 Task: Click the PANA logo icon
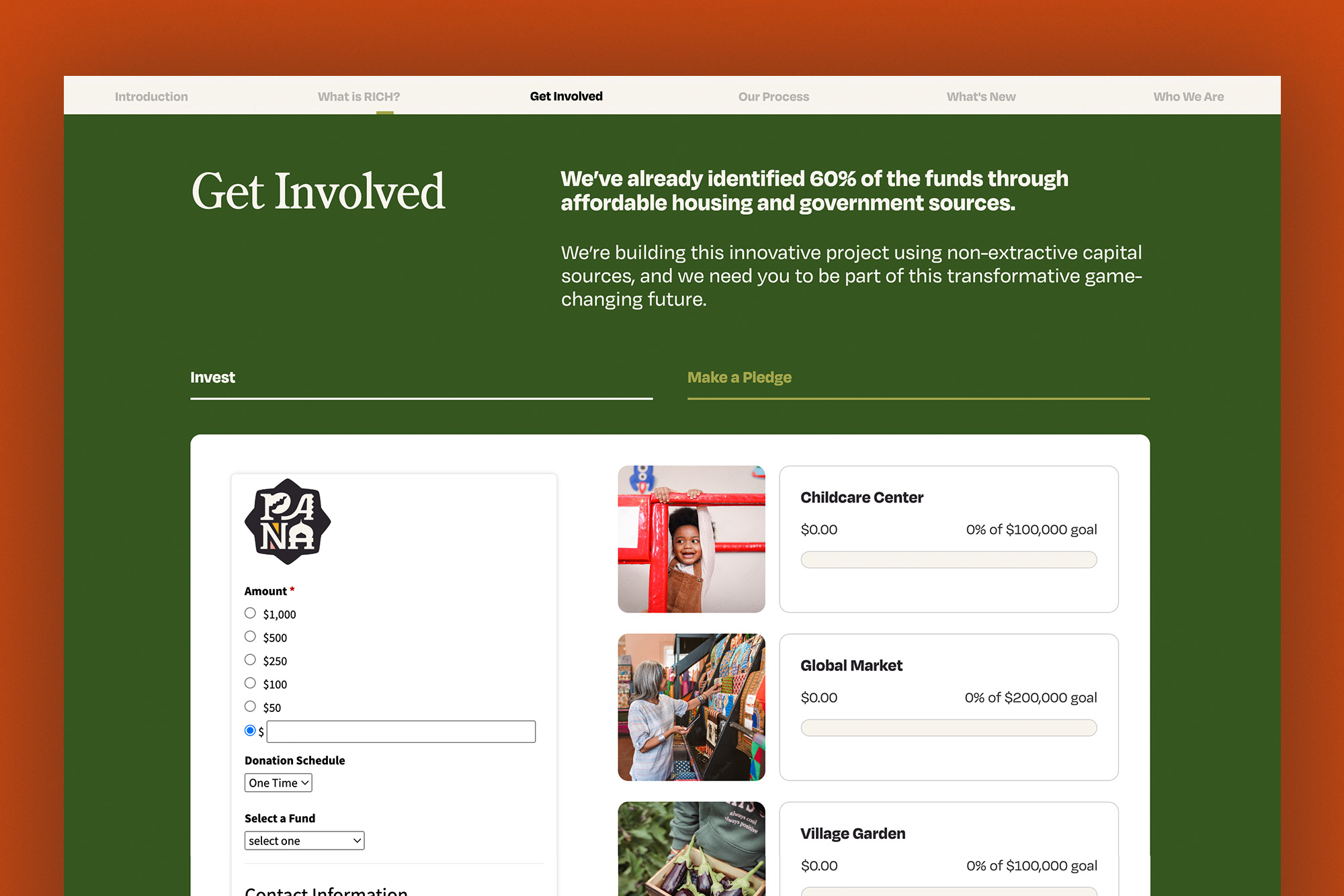[x=288, y=521]
